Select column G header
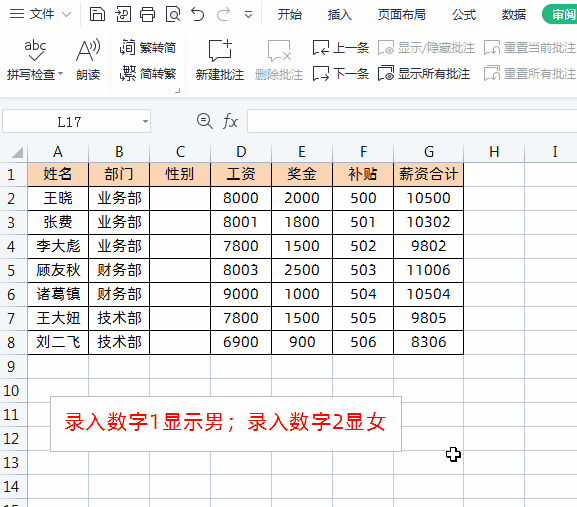 pyautogui.click(x=429, y=152)
